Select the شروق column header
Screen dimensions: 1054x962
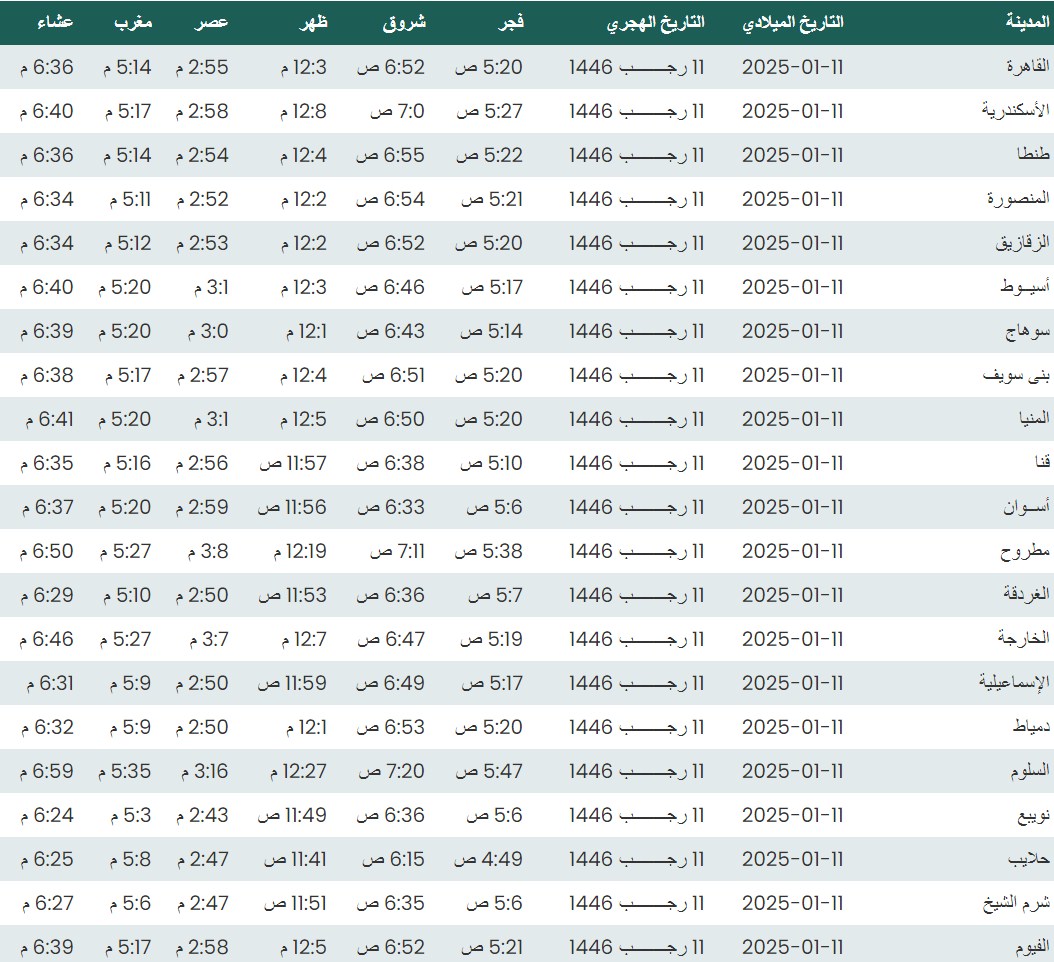(404, 22)
